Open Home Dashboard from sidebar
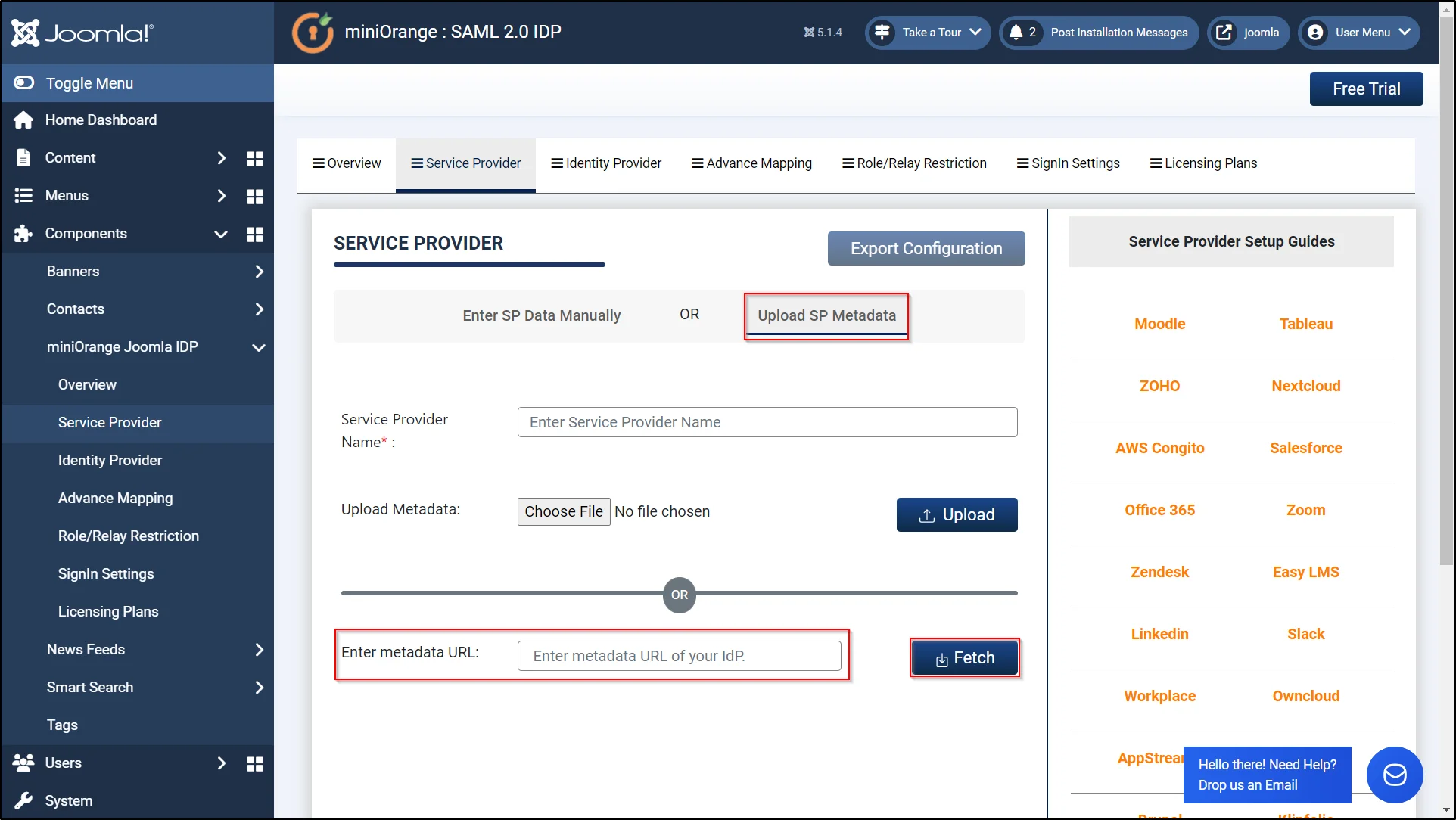The height and width of the screenshot is (820, 1456). (101, 120)
